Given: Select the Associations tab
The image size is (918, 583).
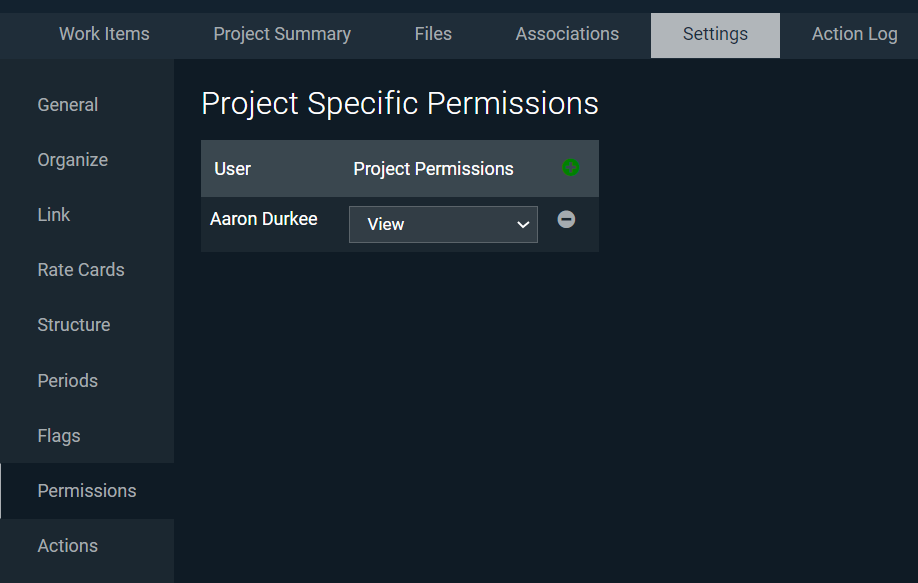Looking at the screenshot, I should (567, 34).
